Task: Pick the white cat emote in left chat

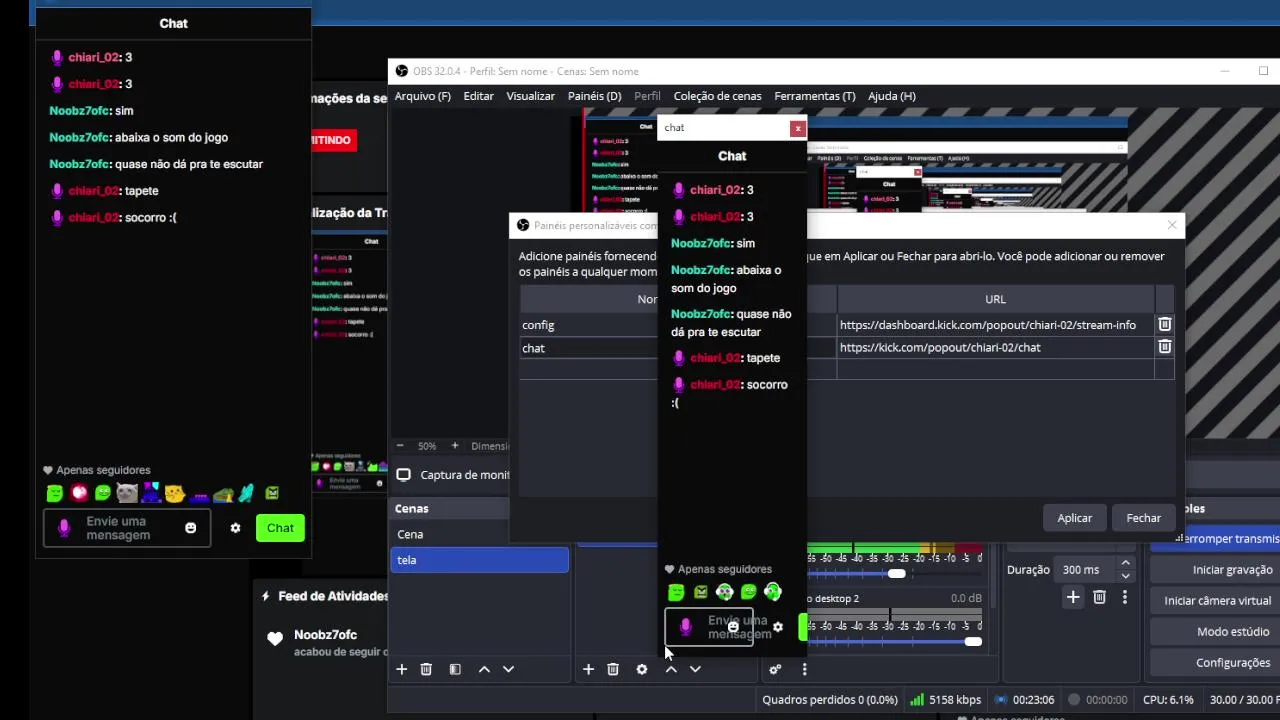Action: [x=127, y=493]
